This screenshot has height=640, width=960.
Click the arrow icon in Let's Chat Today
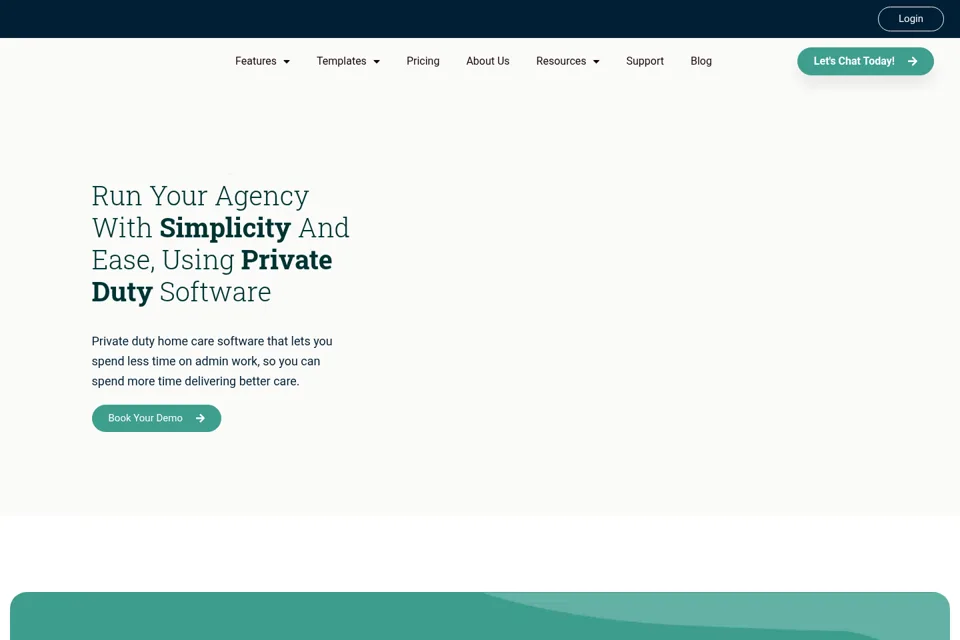pyautogui.click(x=912, y=61)
